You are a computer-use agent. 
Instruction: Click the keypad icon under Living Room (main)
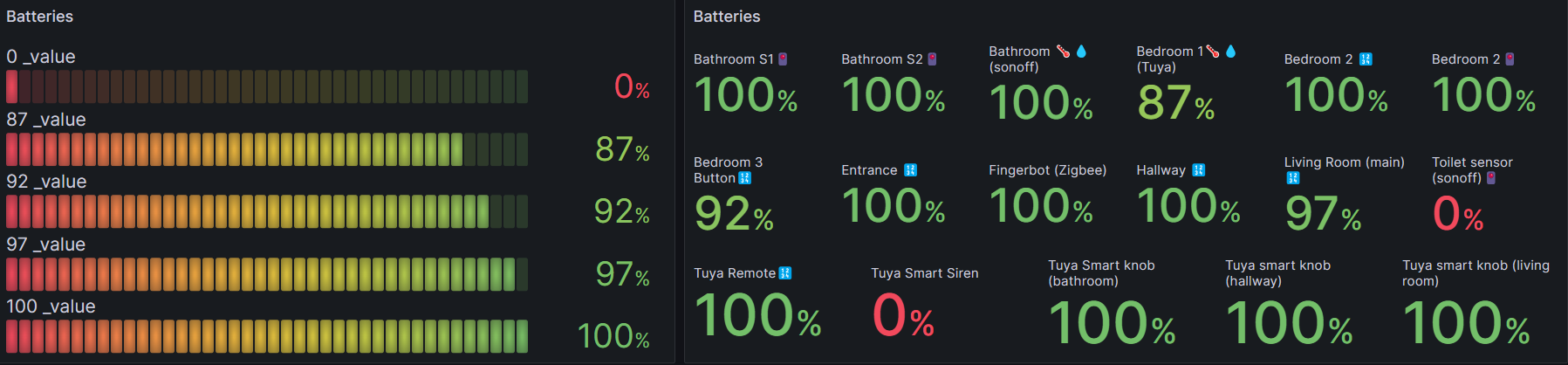pos(1293,178)
